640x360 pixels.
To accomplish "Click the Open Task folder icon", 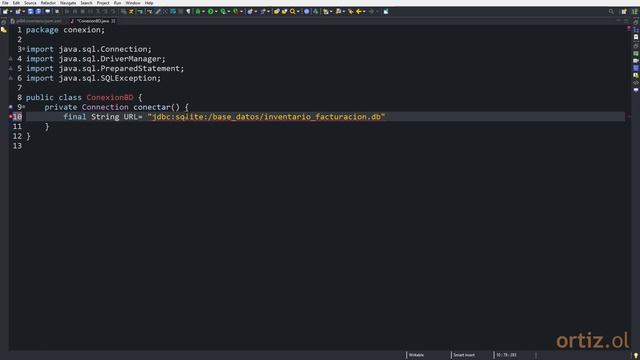I will click(x=284, y=11).
